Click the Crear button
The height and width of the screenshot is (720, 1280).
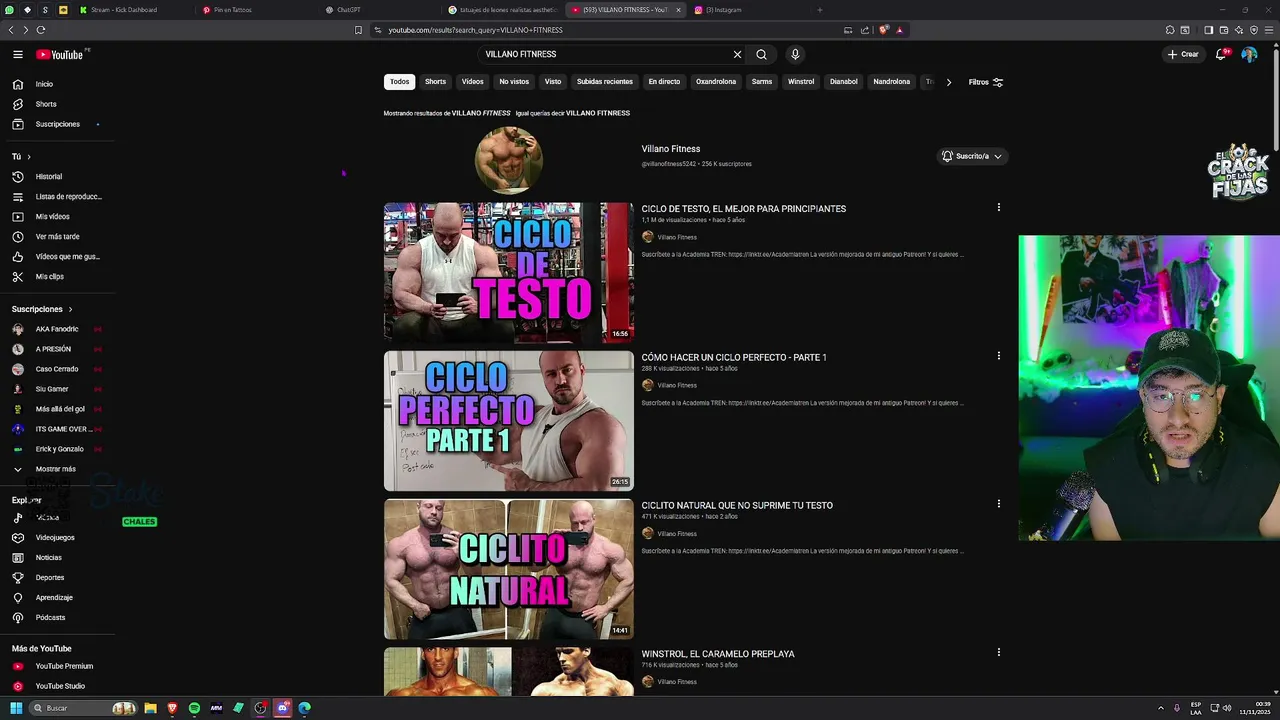tap(1183, 55)
